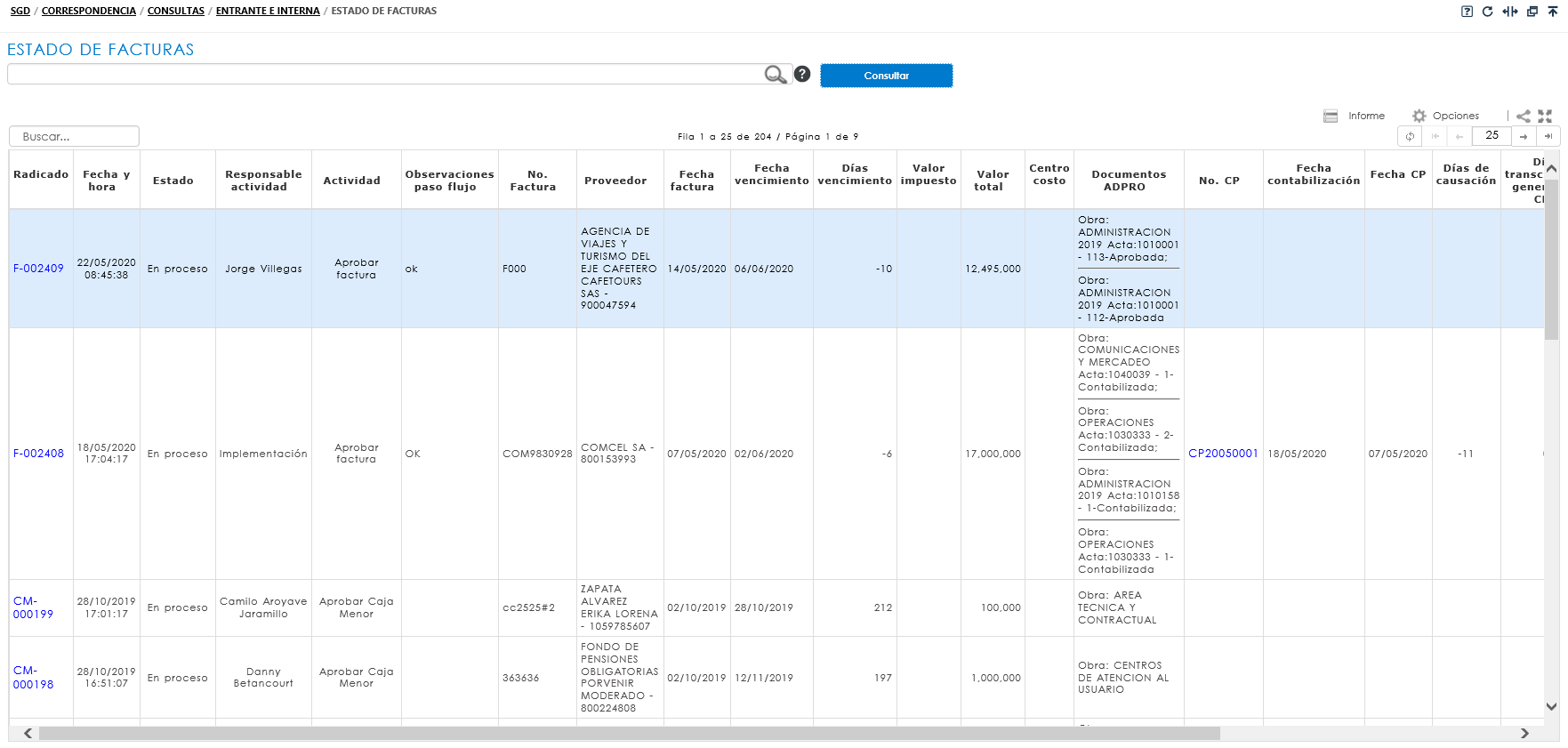
Task: Click the scroll-to-top arrow icon
Action: (x=1553, y=12)
